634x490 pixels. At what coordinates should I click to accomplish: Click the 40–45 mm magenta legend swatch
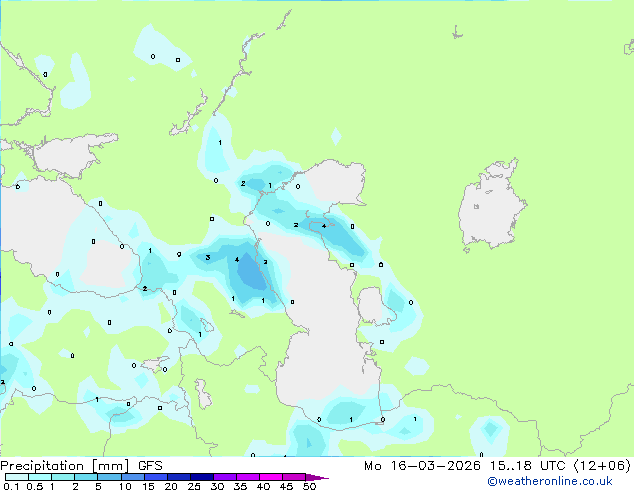[271, 477]
